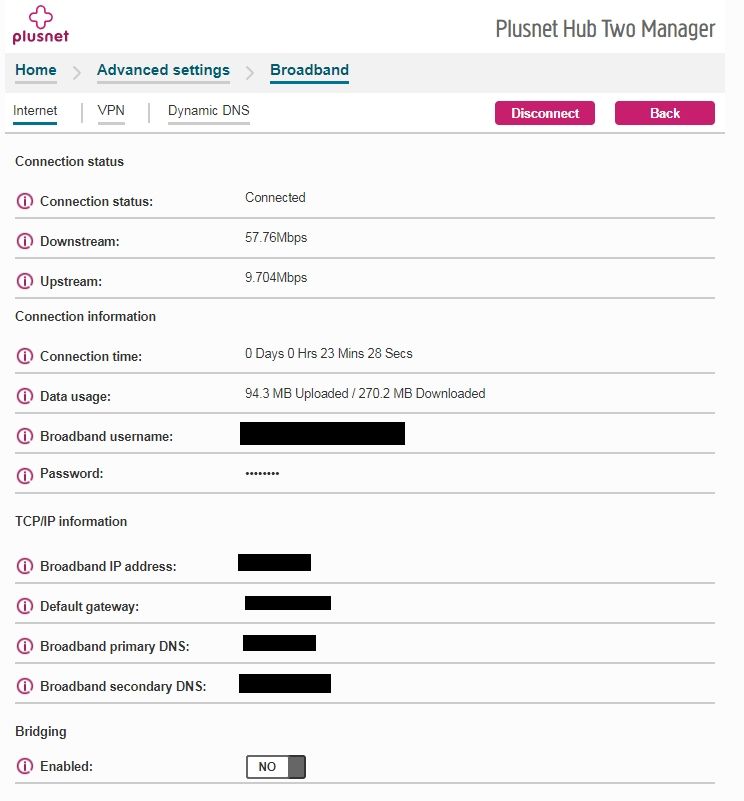Open the Advanced settings breadcrumb link
The height and width of the screenshot is (801, 744).
(x=164, y=70)
